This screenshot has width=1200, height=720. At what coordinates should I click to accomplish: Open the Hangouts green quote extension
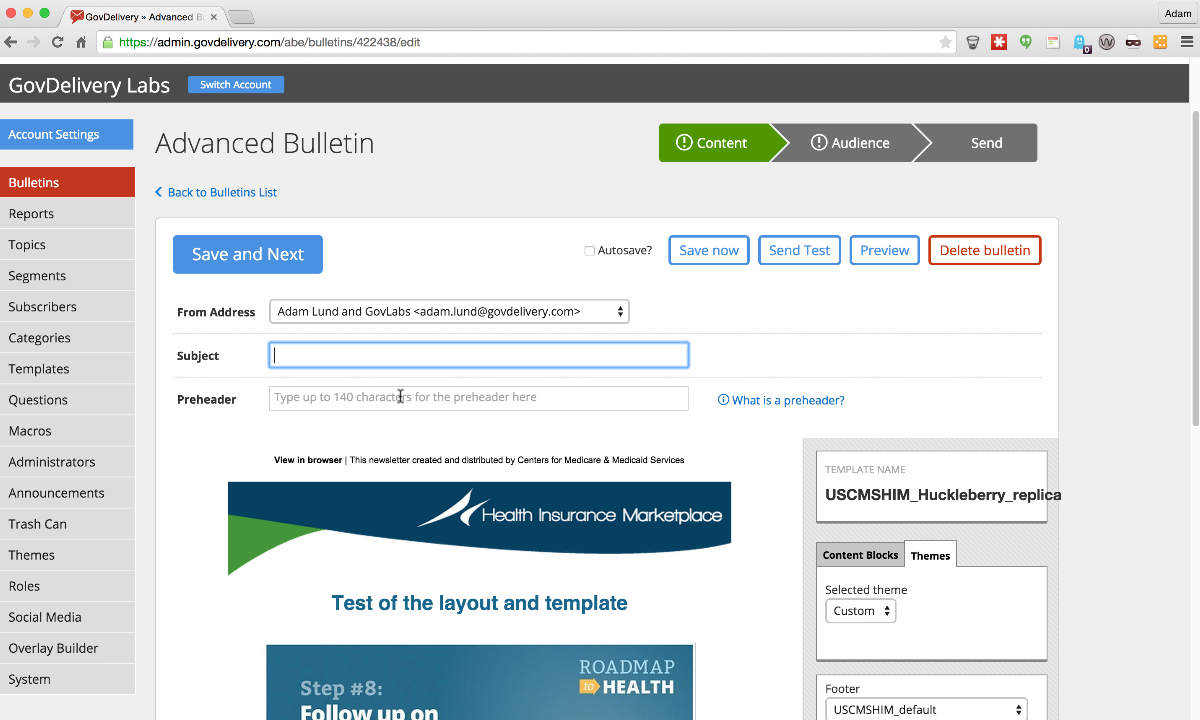click(1026, 42)
